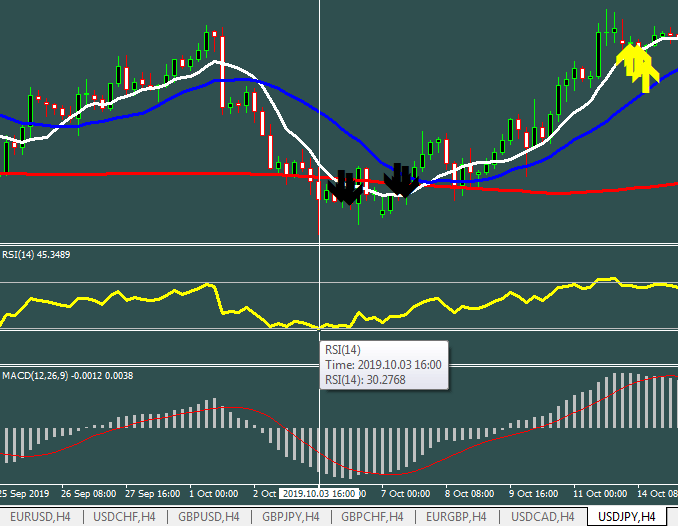Screen dimensions: 678x526
Task: Open the USDCHF,H4 chart tab
Action: pyautogui.click(x=123, y=516)
